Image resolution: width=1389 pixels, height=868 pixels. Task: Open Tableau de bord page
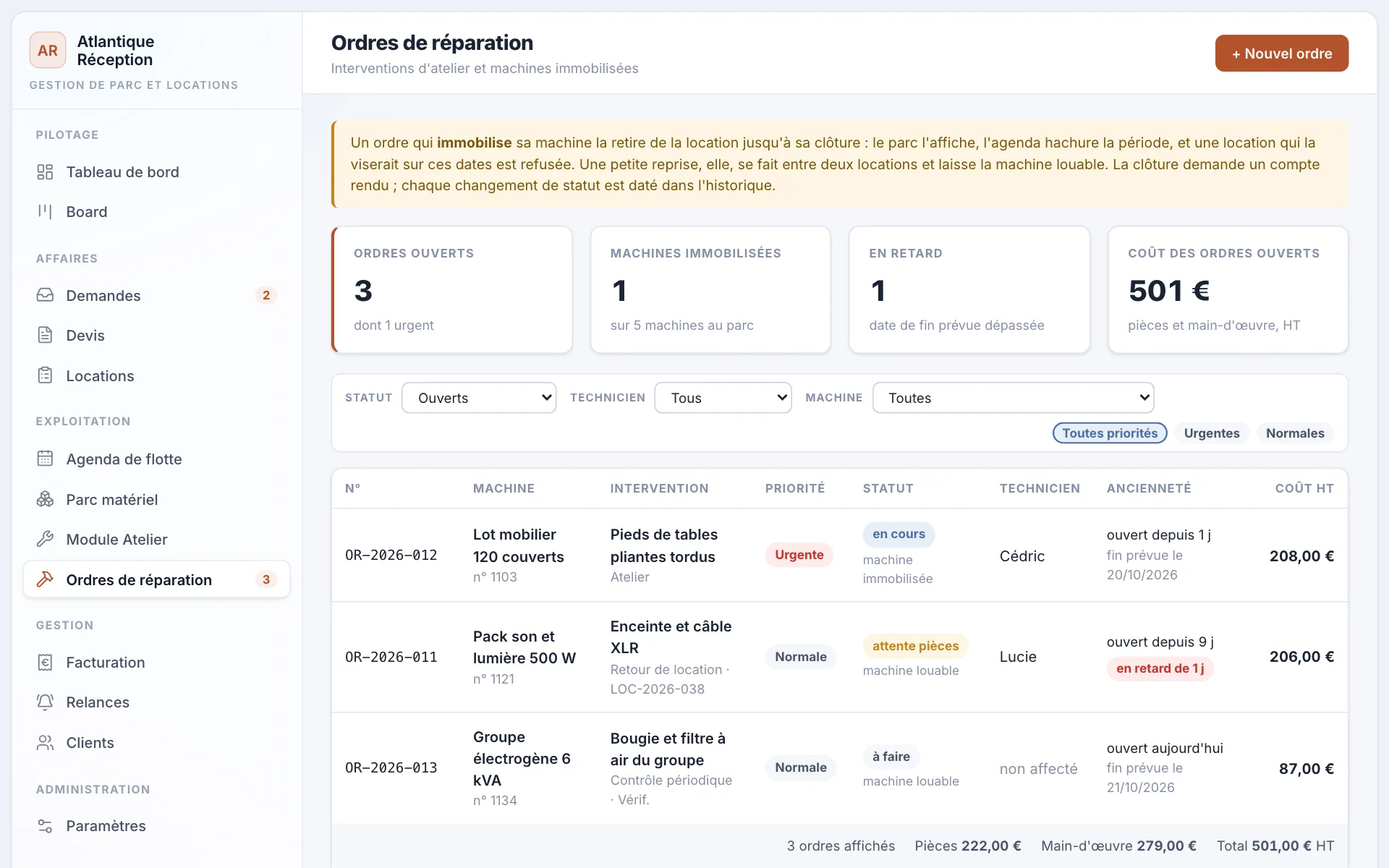click(x=156, y=172)
